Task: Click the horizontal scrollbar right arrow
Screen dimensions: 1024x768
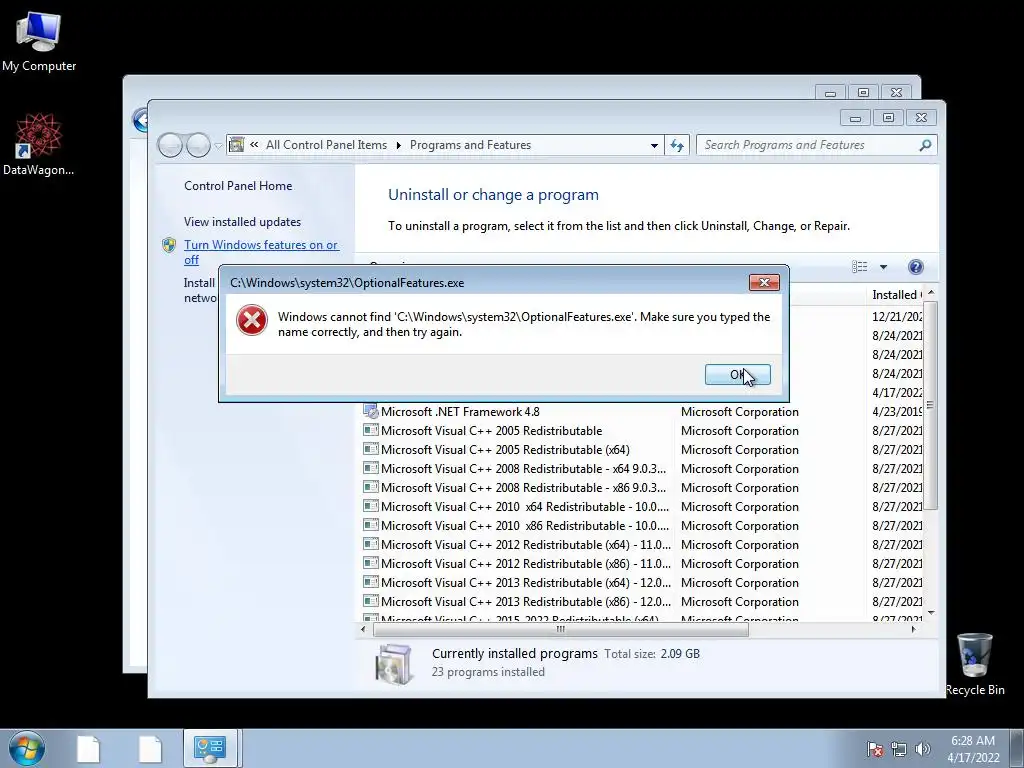Action: 913,630
